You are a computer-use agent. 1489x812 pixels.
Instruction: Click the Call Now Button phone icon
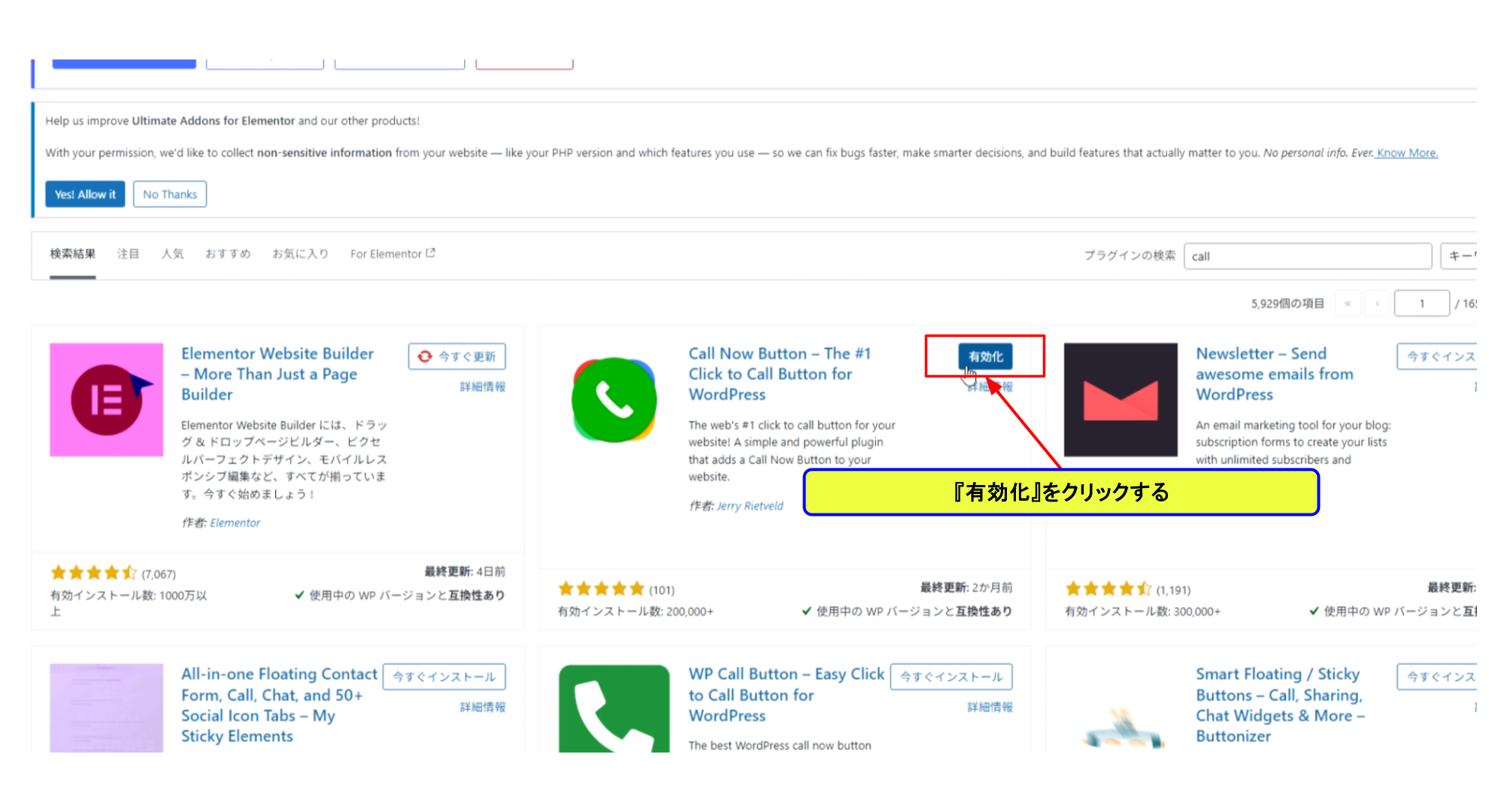(614, 400)
